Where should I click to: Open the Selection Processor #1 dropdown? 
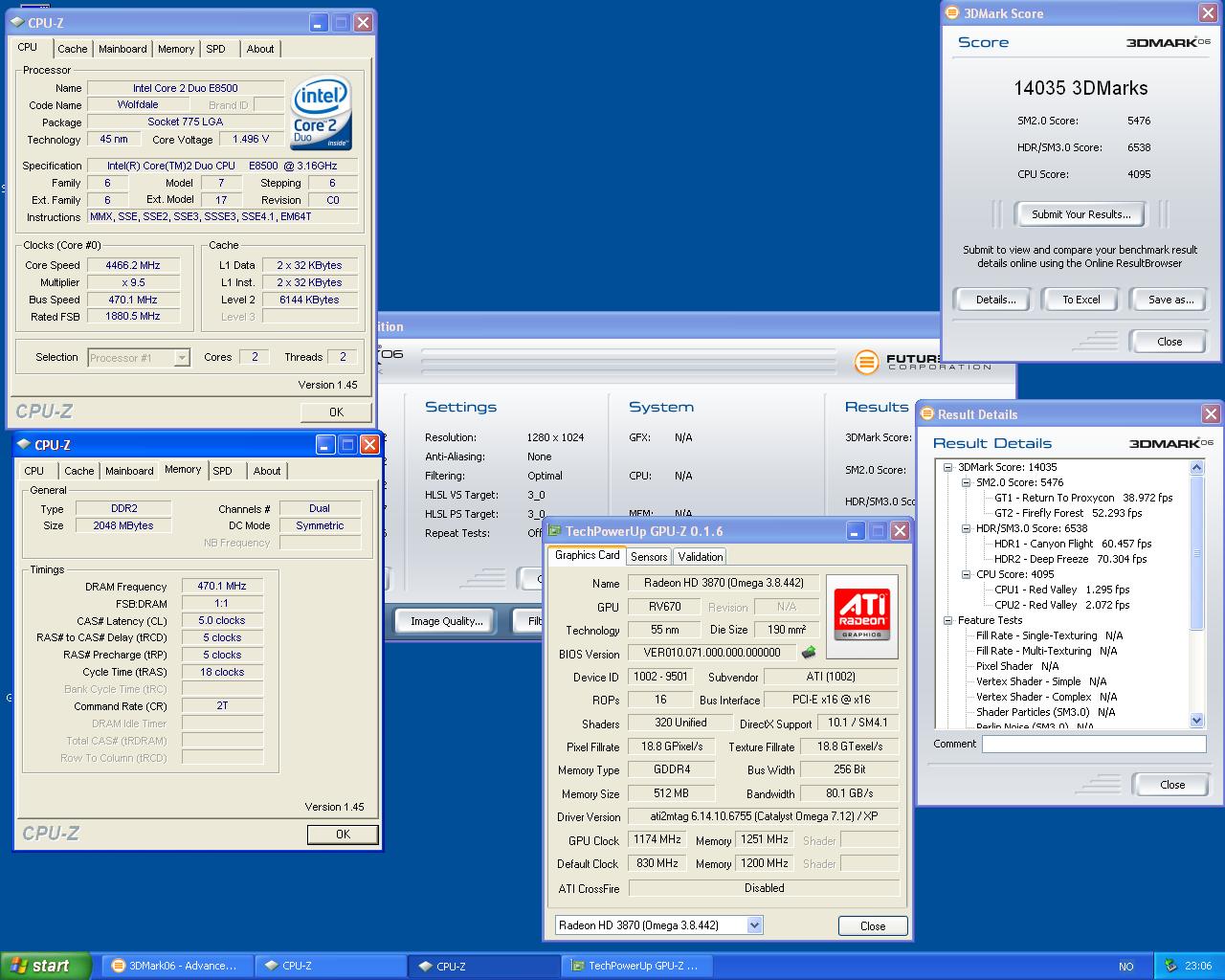point(181,358)
